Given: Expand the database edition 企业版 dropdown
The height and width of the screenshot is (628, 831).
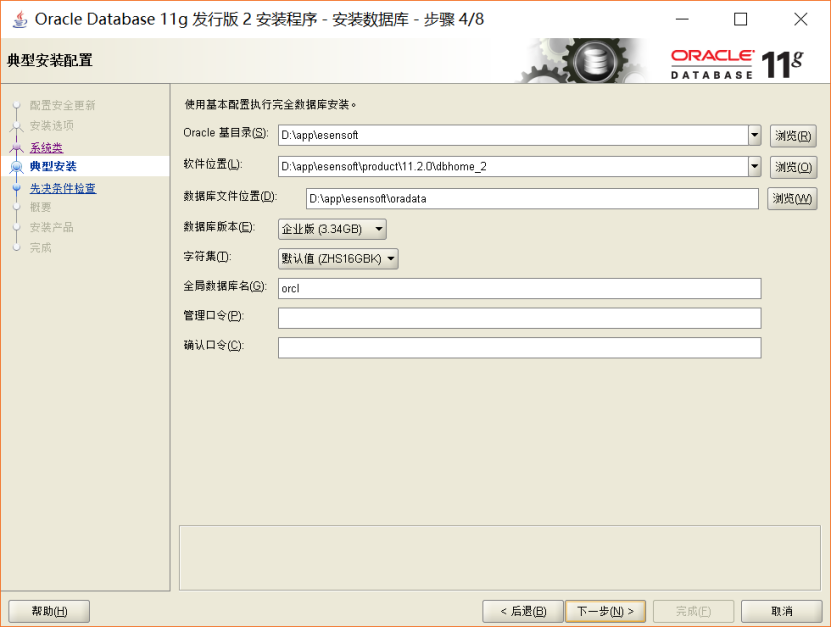Looking at the screenshot, I should [332, 229].
